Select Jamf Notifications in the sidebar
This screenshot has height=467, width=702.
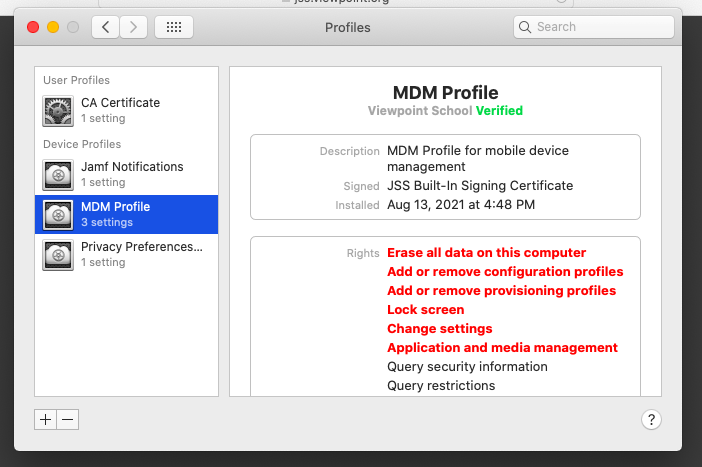[132, 167]
